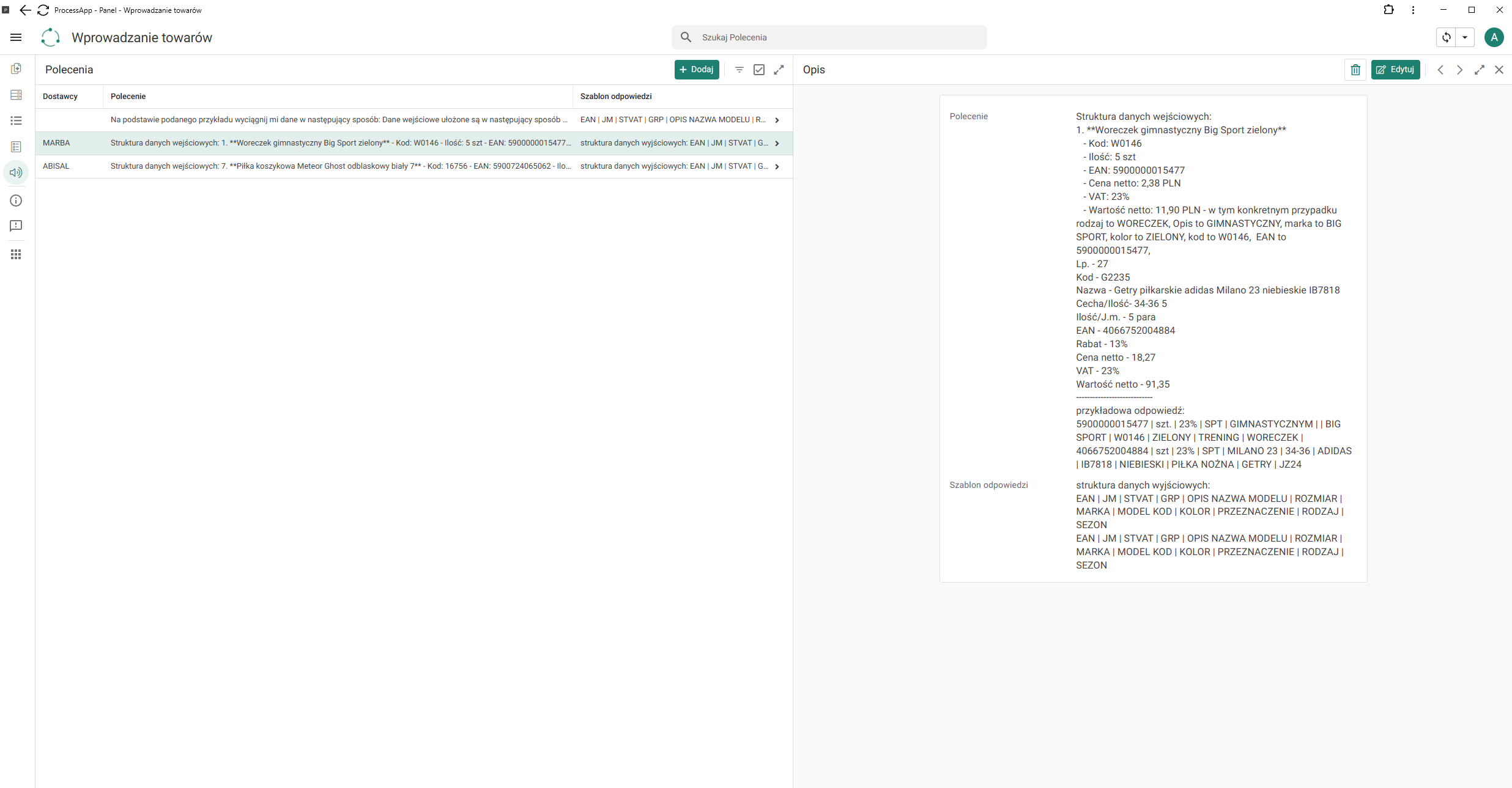Expand the Polecenia list panel

pos(779,70)
